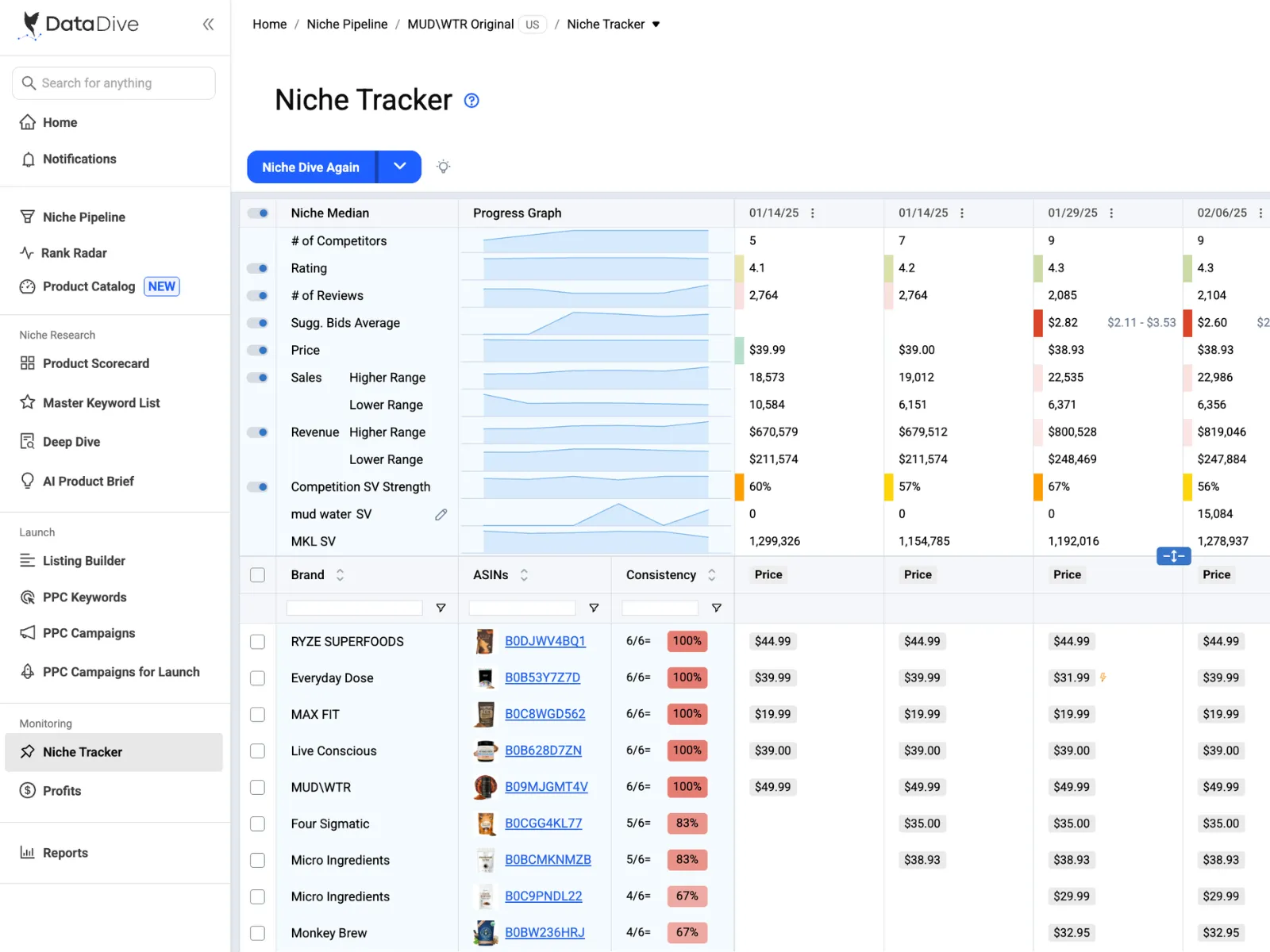Click the Search for anything field
Screen dimensions: 1270x952
click(114, 83)
